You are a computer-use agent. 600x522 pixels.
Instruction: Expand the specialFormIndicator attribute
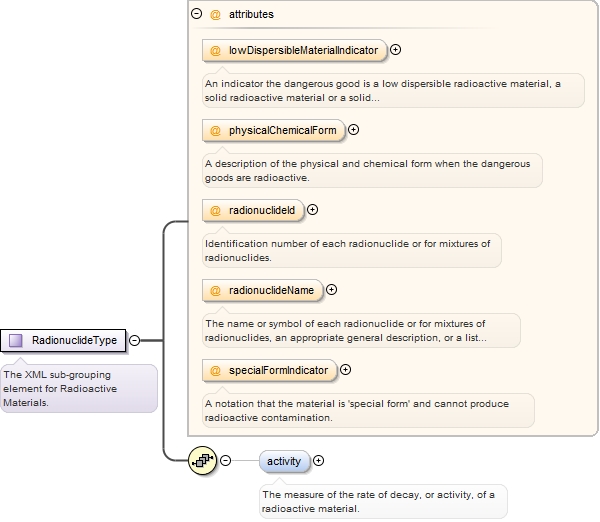(x=346, y=370)
